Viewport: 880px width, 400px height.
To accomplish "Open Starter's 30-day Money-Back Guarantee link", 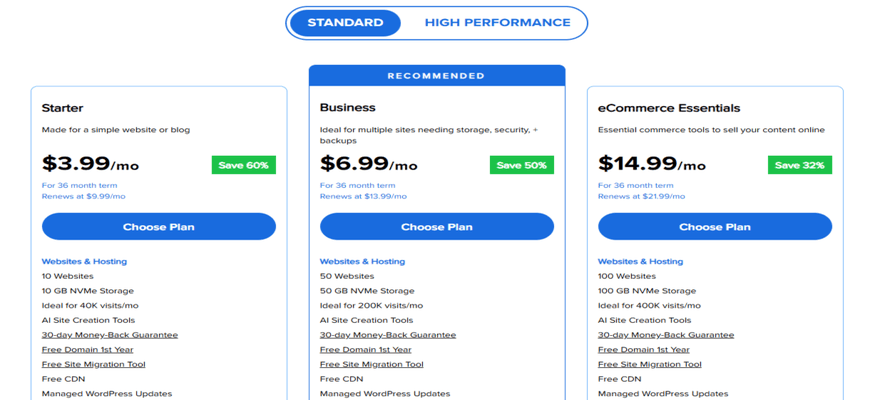I will pyautogui.click(x=110, y=335).
